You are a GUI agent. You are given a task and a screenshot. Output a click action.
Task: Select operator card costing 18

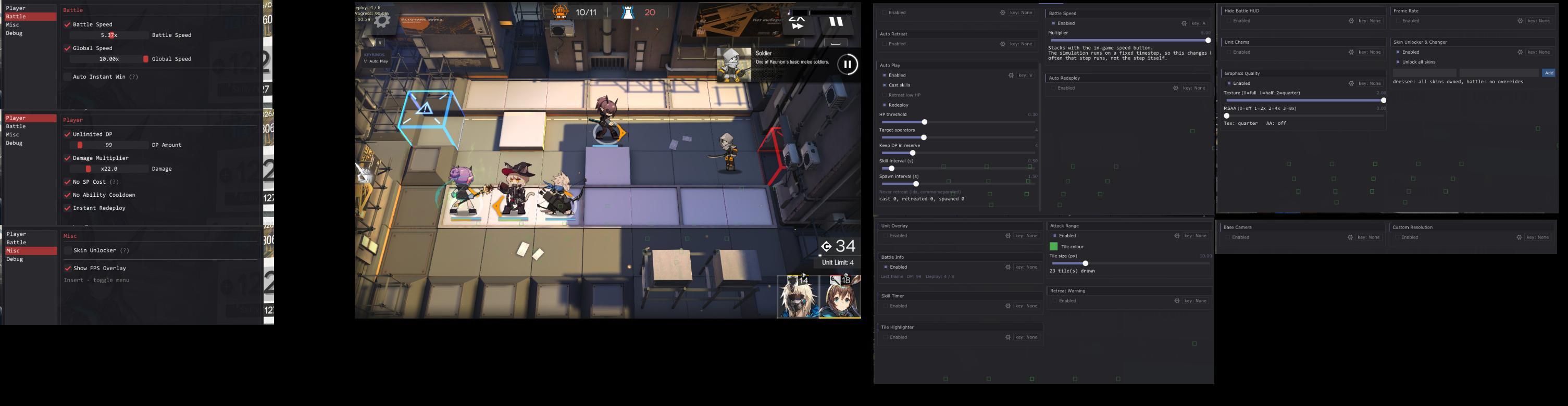(x=839, y=297)
